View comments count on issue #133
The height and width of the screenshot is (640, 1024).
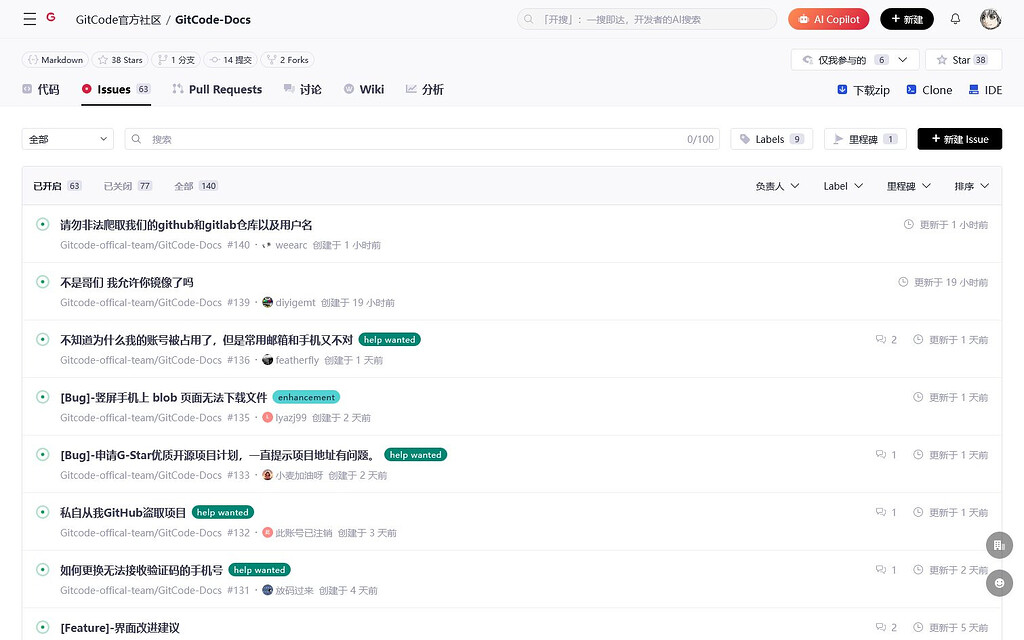886,455
